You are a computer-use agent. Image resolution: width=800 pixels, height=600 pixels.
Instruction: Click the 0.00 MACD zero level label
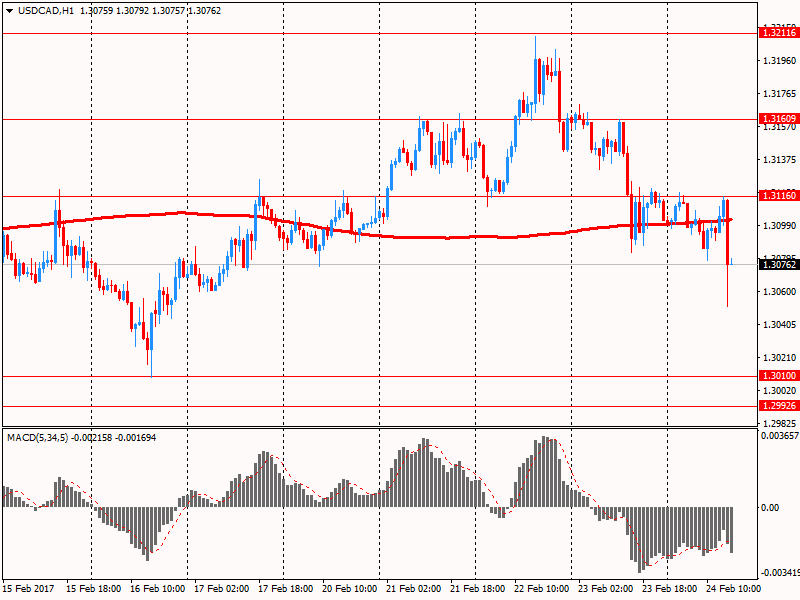tap(770, 507)
